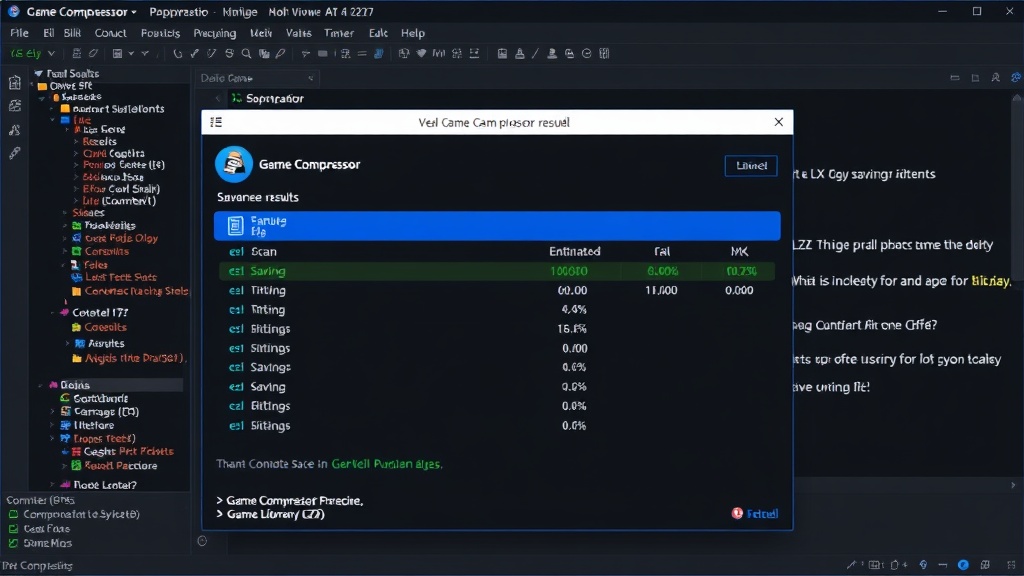Open the second activity bar icon below the top one

14,106
